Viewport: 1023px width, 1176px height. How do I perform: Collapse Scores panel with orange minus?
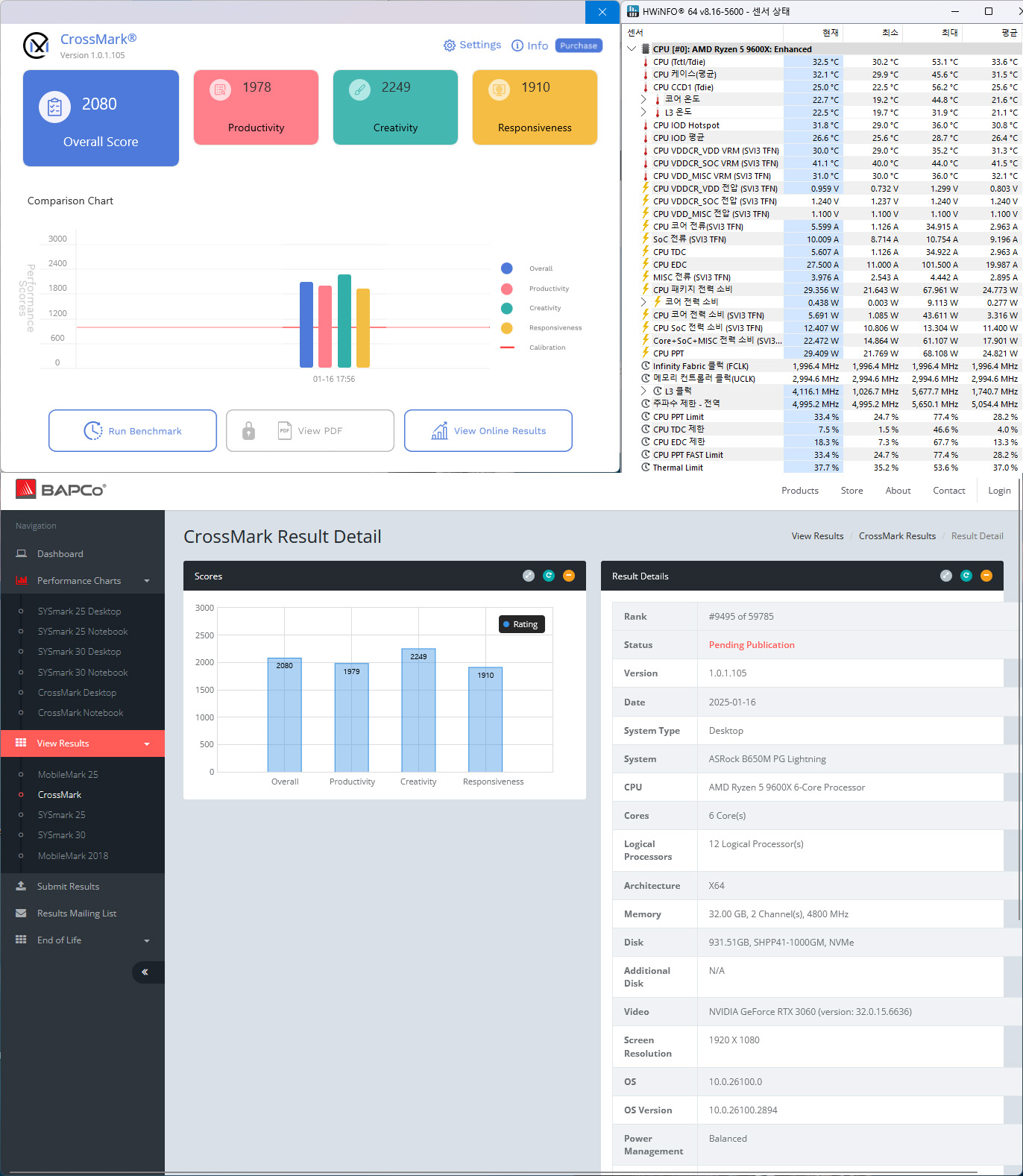click(x=569, y=576)
